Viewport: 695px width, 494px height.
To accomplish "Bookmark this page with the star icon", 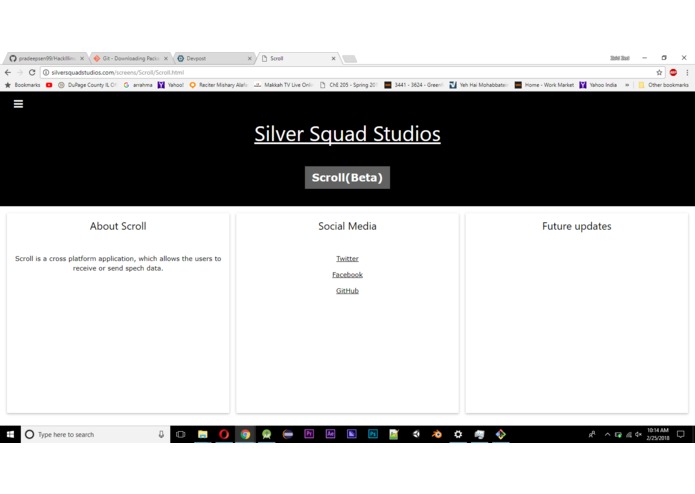I will tap(659, 72).
